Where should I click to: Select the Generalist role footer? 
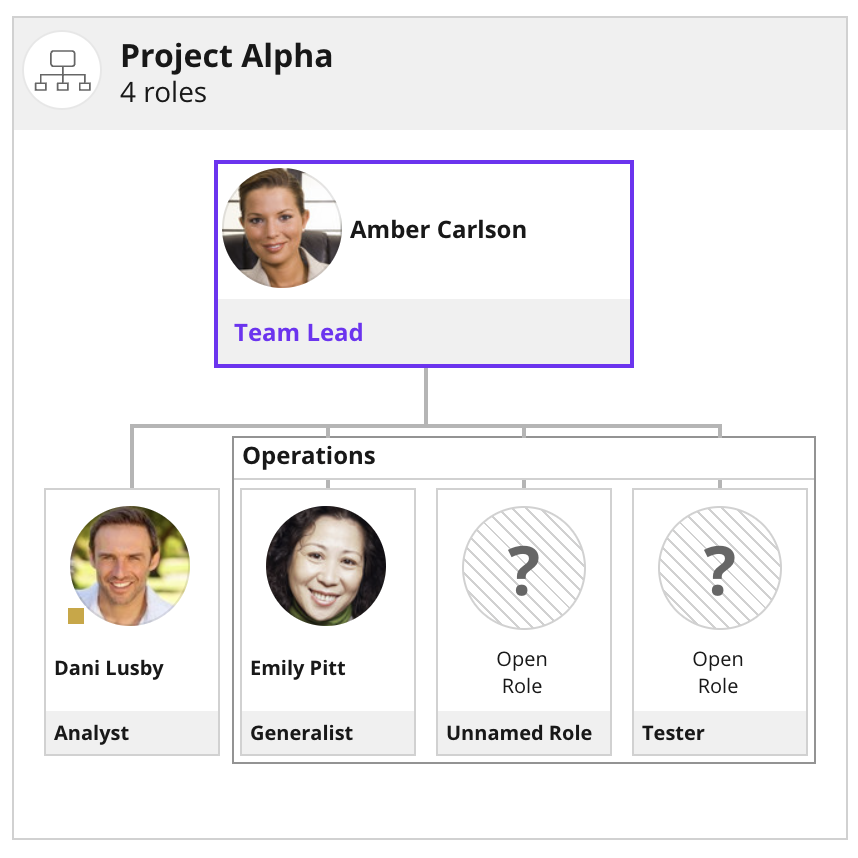coord(328,733)
